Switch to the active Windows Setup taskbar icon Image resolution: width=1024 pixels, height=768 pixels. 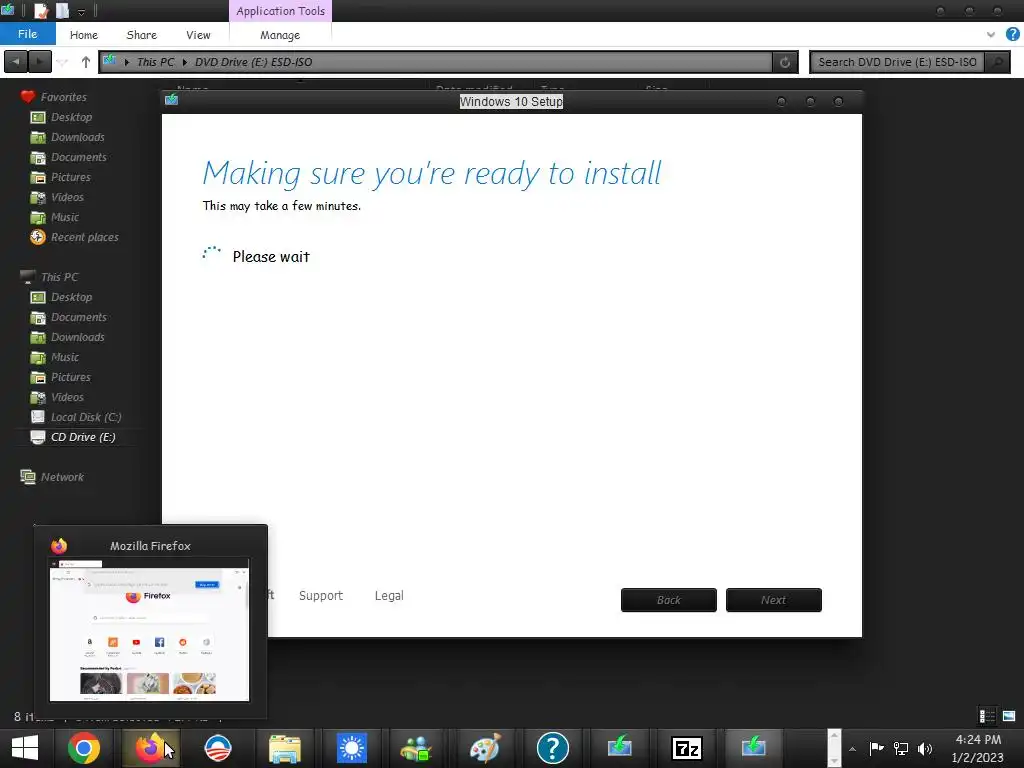pyautogui.click(x=753, y=748)
